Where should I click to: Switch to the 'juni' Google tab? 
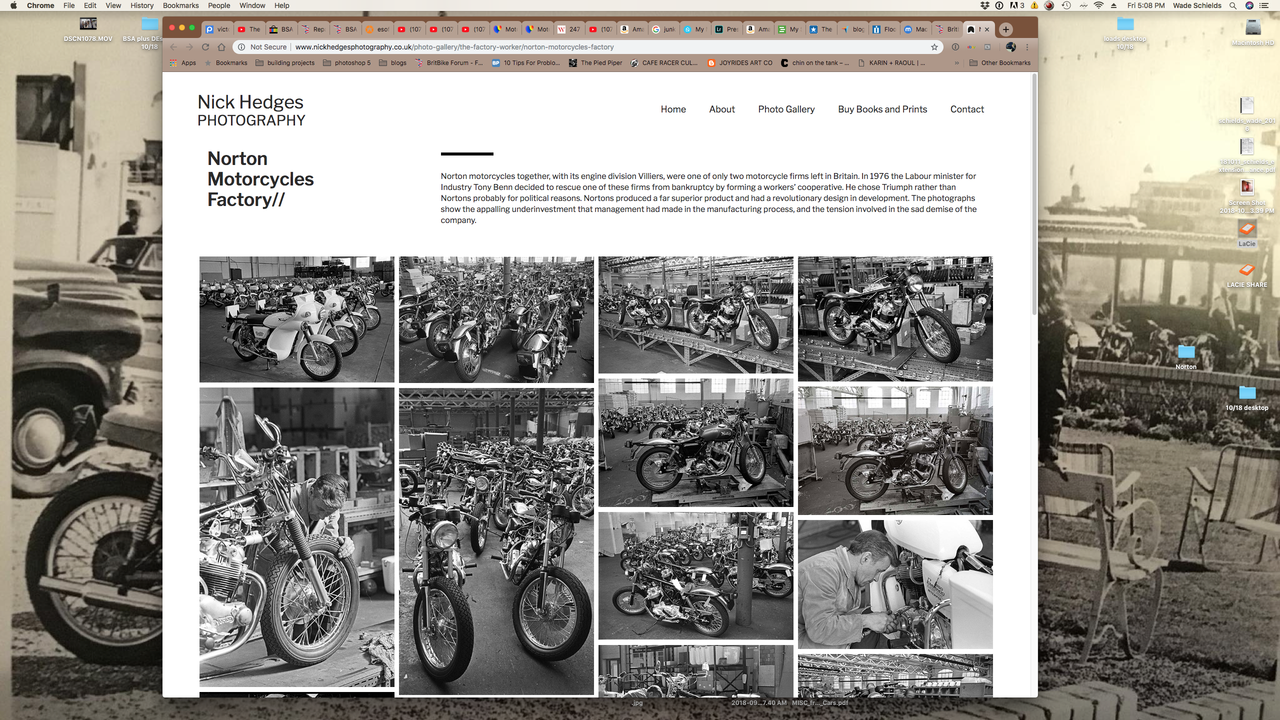(662, 29)
